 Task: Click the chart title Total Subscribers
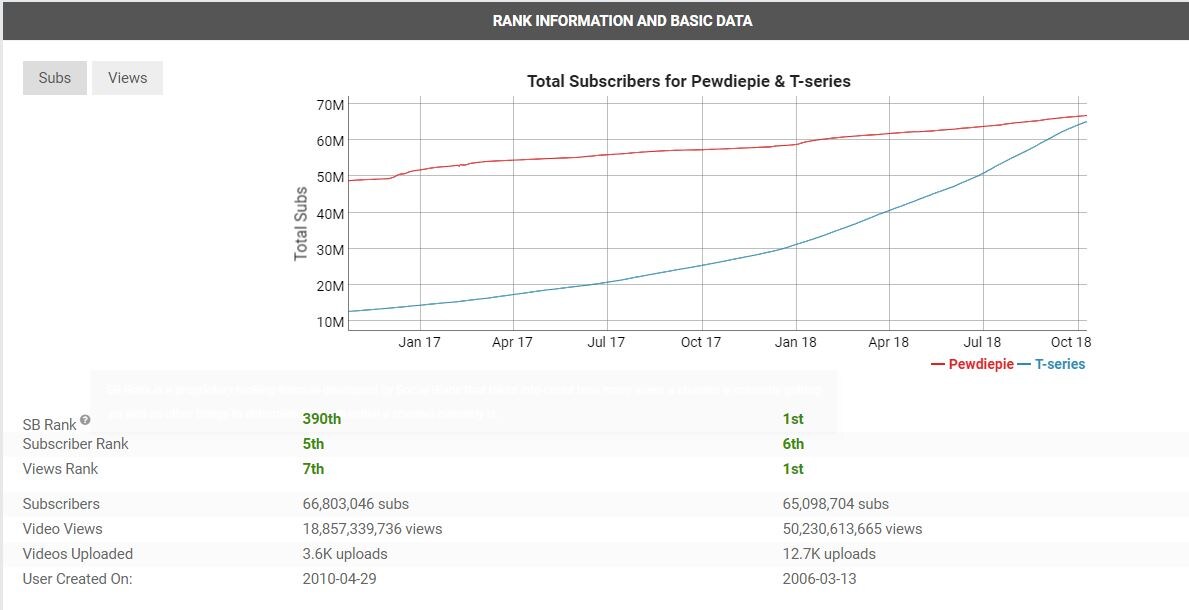689,81
